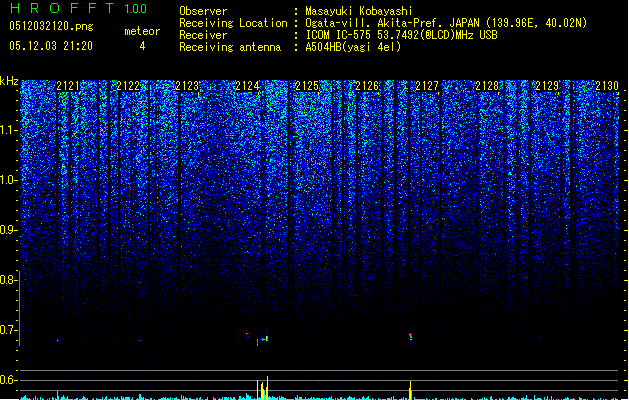
Task: Click the 2125 time marker
Action: (x=307, y=86)
